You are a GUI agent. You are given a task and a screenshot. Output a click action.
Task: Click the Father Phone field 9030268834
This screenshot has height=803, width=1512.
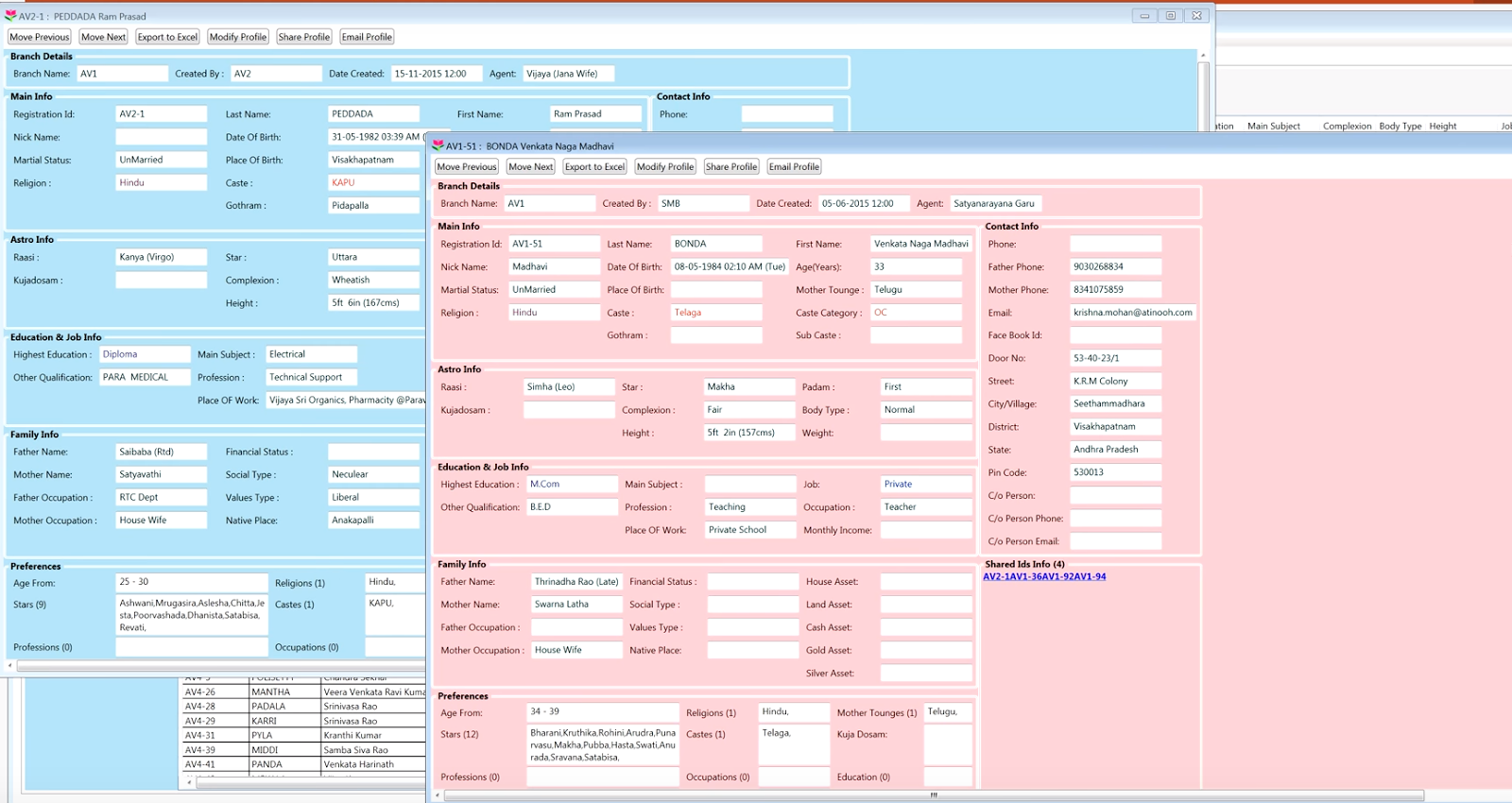pos(1115,267)
